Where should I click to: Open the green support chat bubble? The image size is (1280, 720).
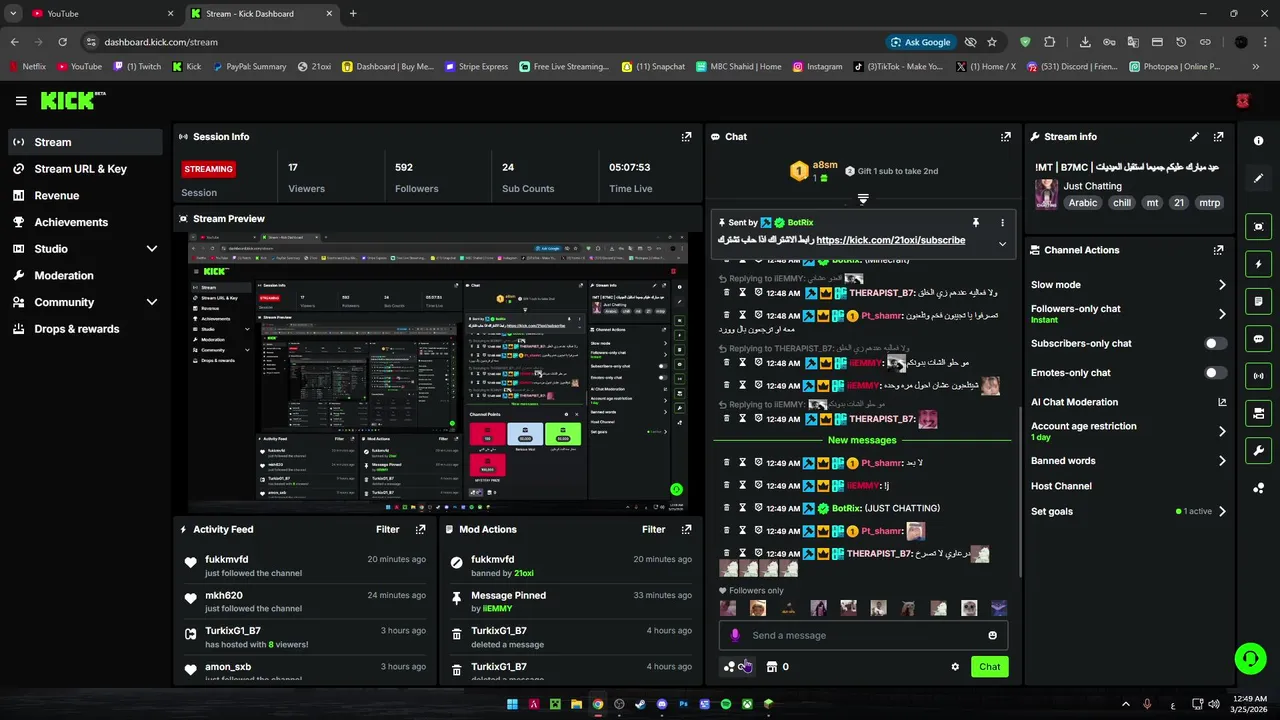[x=1250, y=658]
